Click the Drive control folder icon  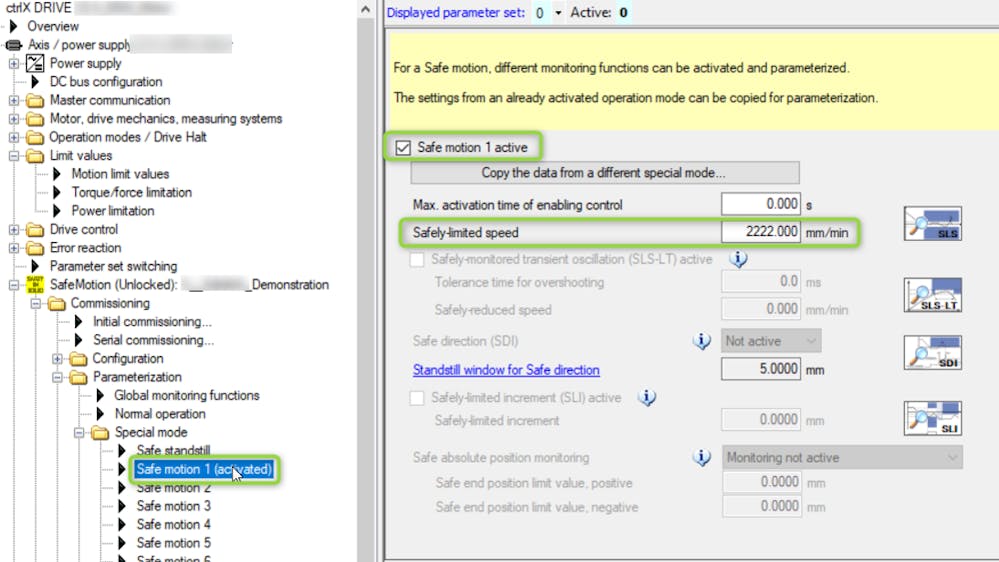pyautogui.click(x=35, y=230)
